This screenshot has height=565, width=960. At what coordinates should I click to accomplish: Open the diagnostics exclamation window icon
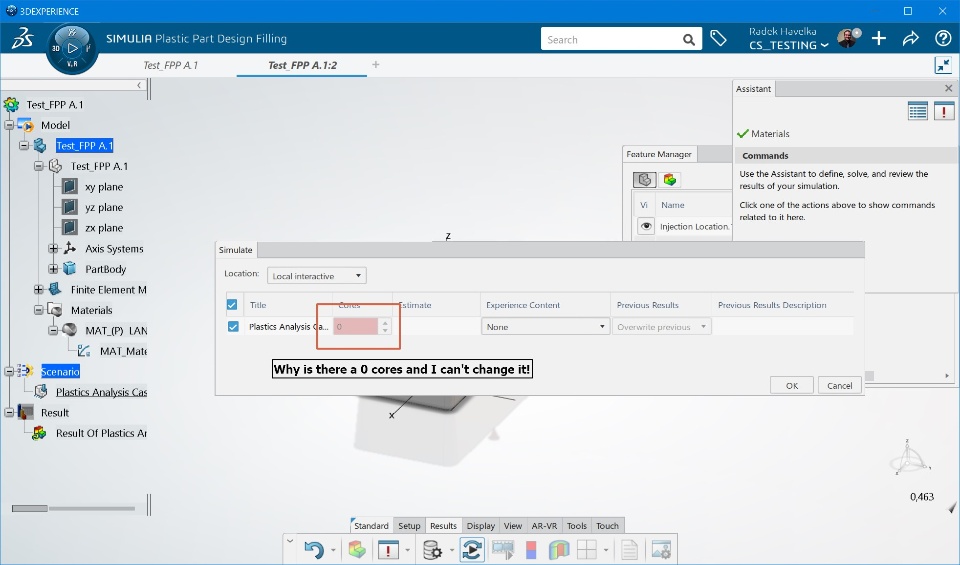388,550
